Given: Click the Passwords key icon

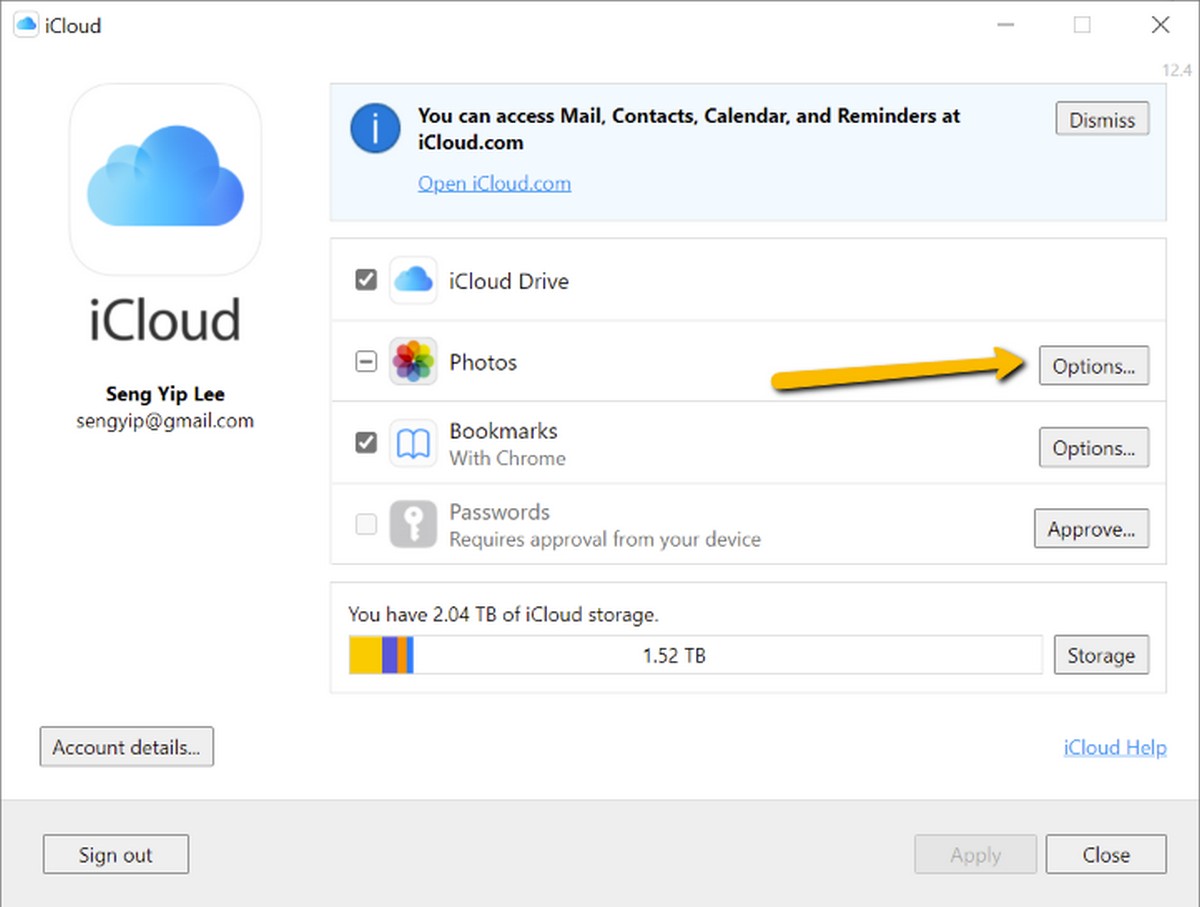Looking at the screenshot, I should 413,524.
